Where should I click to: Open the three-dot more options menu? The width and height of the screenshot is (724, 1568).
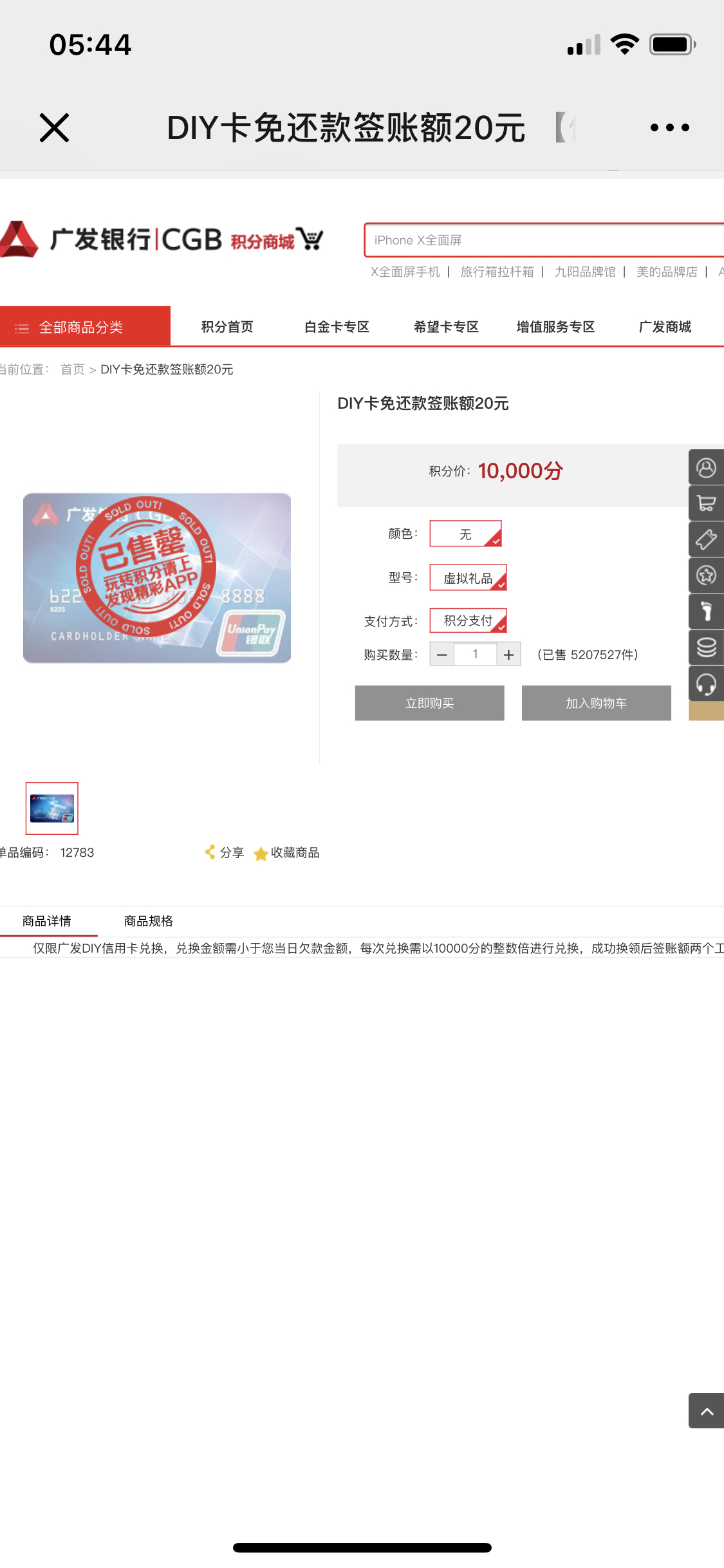[669, 127]
